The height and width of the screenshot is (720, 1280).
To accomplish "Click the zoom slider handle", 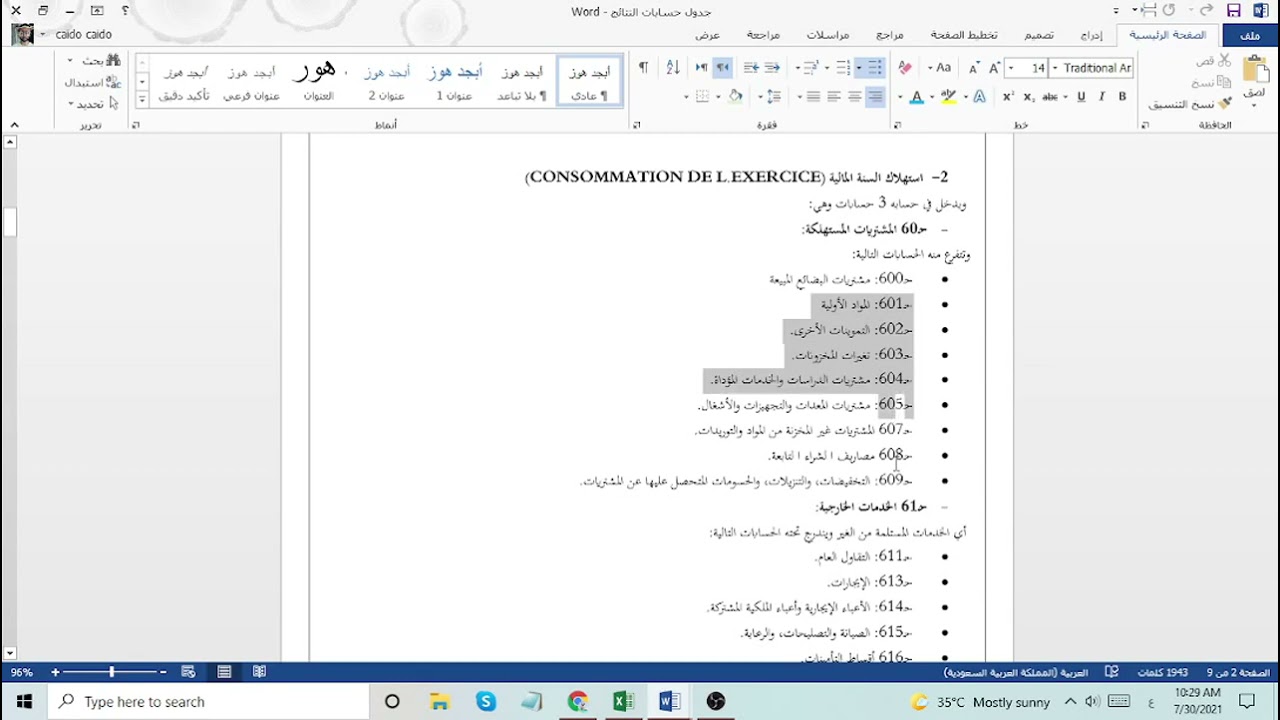I will point(111,672).
